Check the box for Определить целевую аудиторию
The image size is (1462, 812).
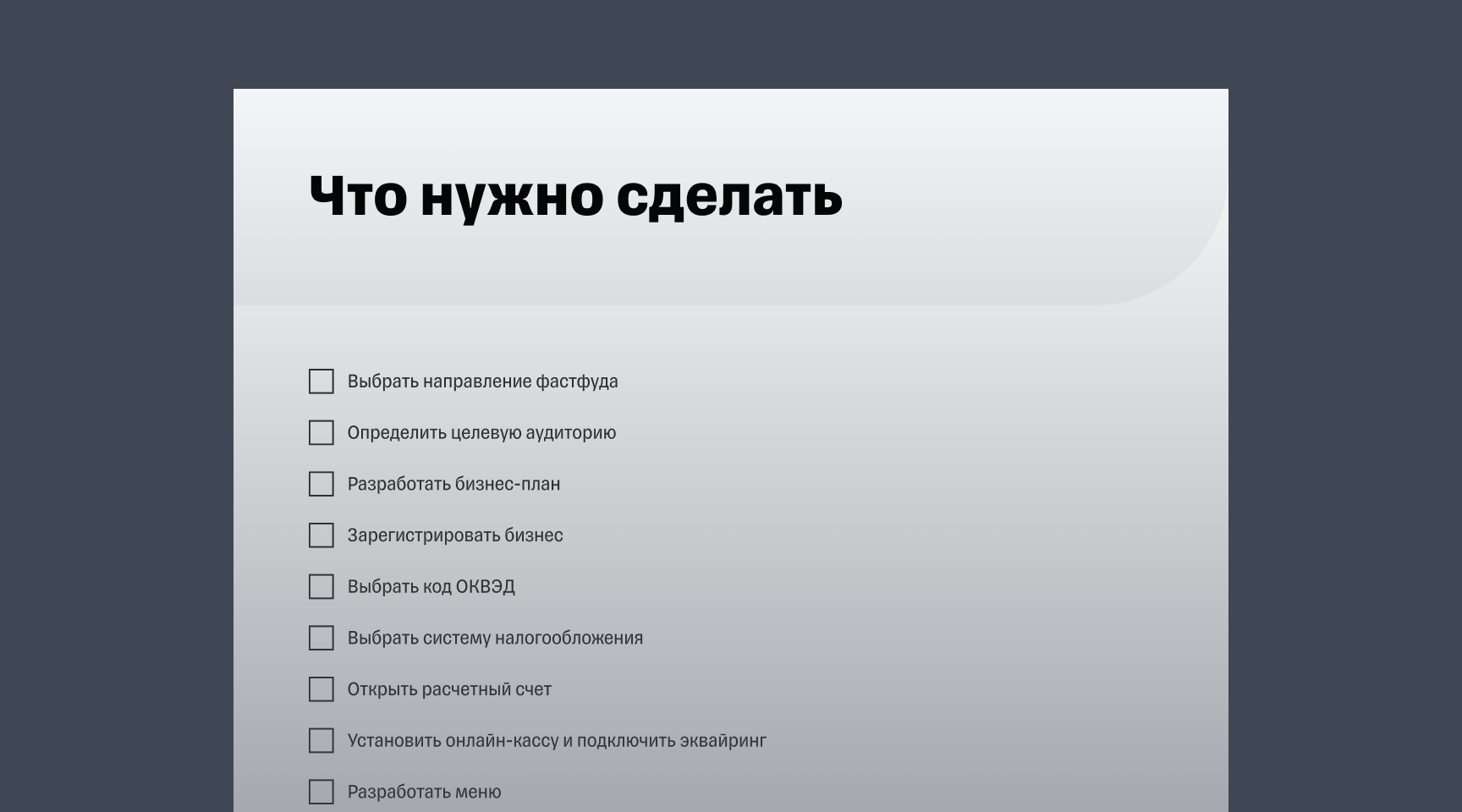click(322, 433)
